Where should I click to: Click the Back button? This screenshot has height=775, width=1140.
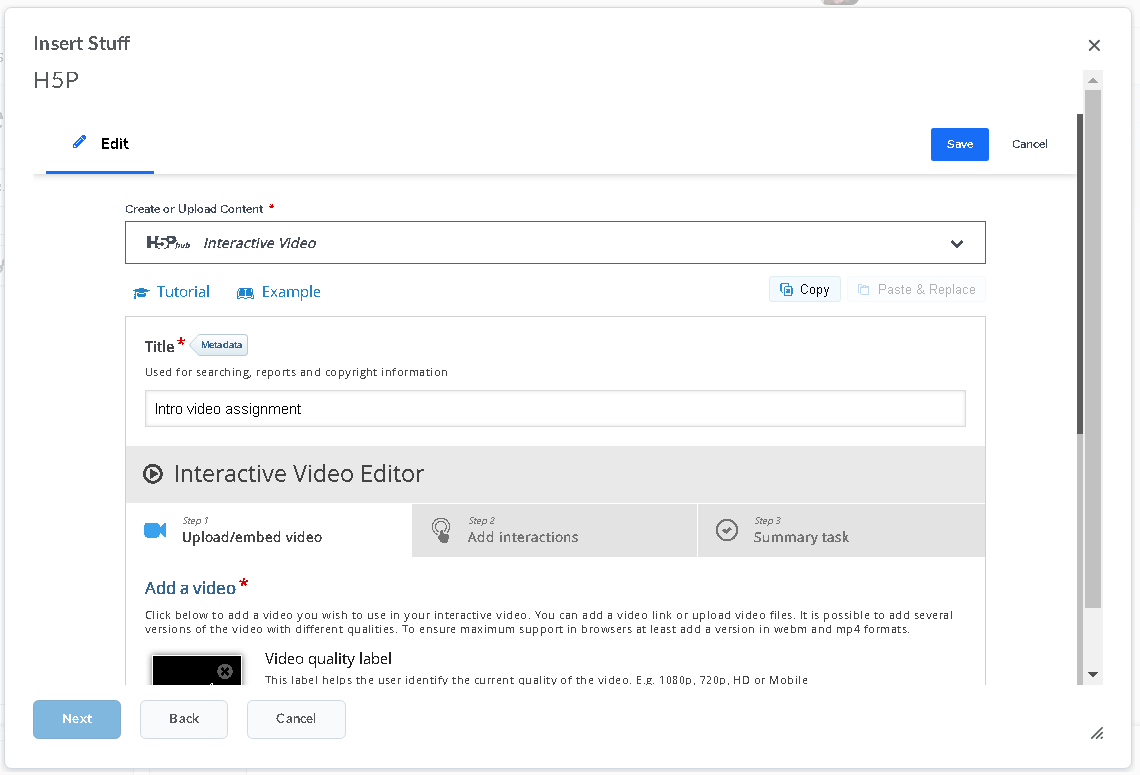184,719
